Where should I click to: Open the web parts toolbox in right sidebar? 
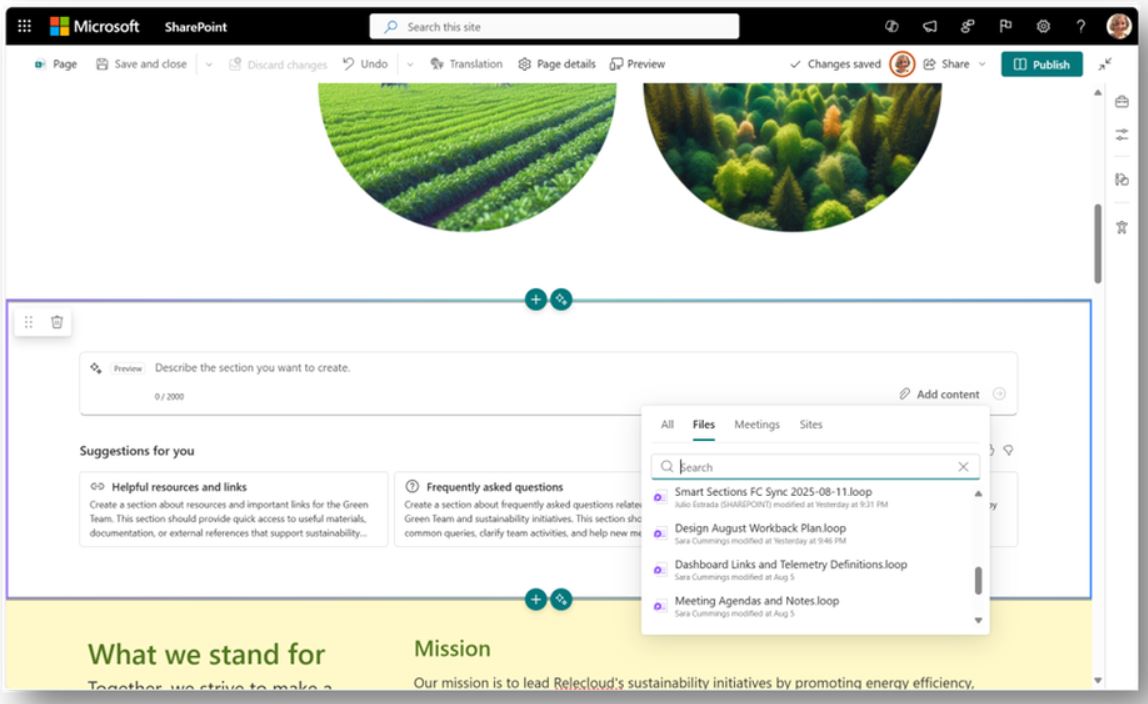tap(1122, 103)
